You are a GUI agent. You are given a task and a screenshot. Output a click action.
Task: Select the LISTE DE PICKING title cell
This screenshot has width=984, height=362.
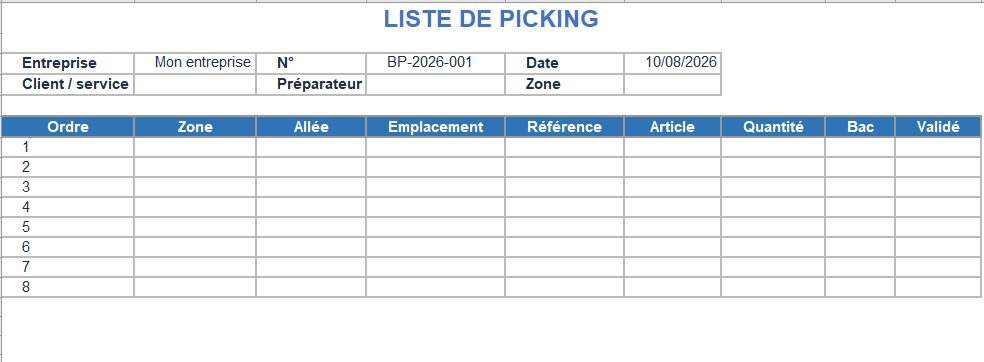491,19
